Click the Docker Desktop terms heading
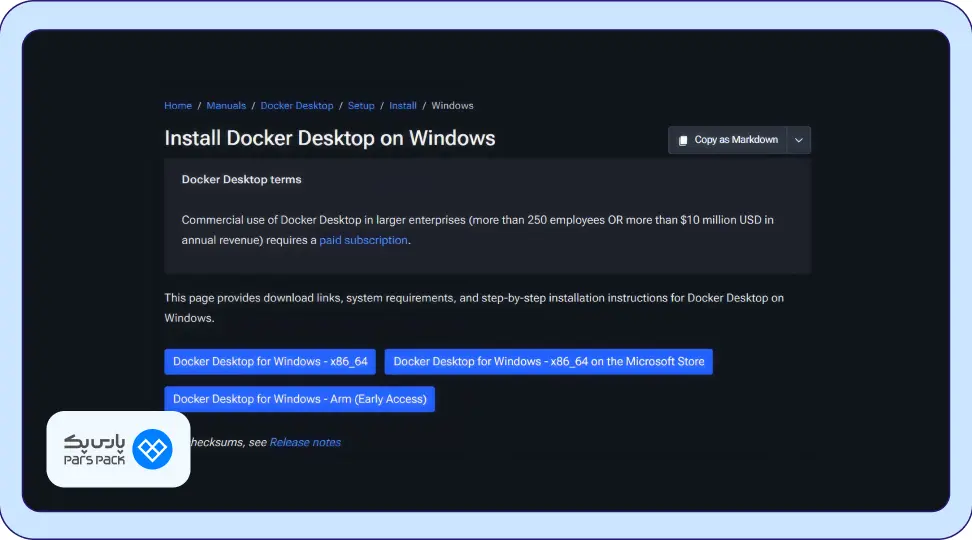This screenshot has width=972, height=540. (x=241, y=180)
